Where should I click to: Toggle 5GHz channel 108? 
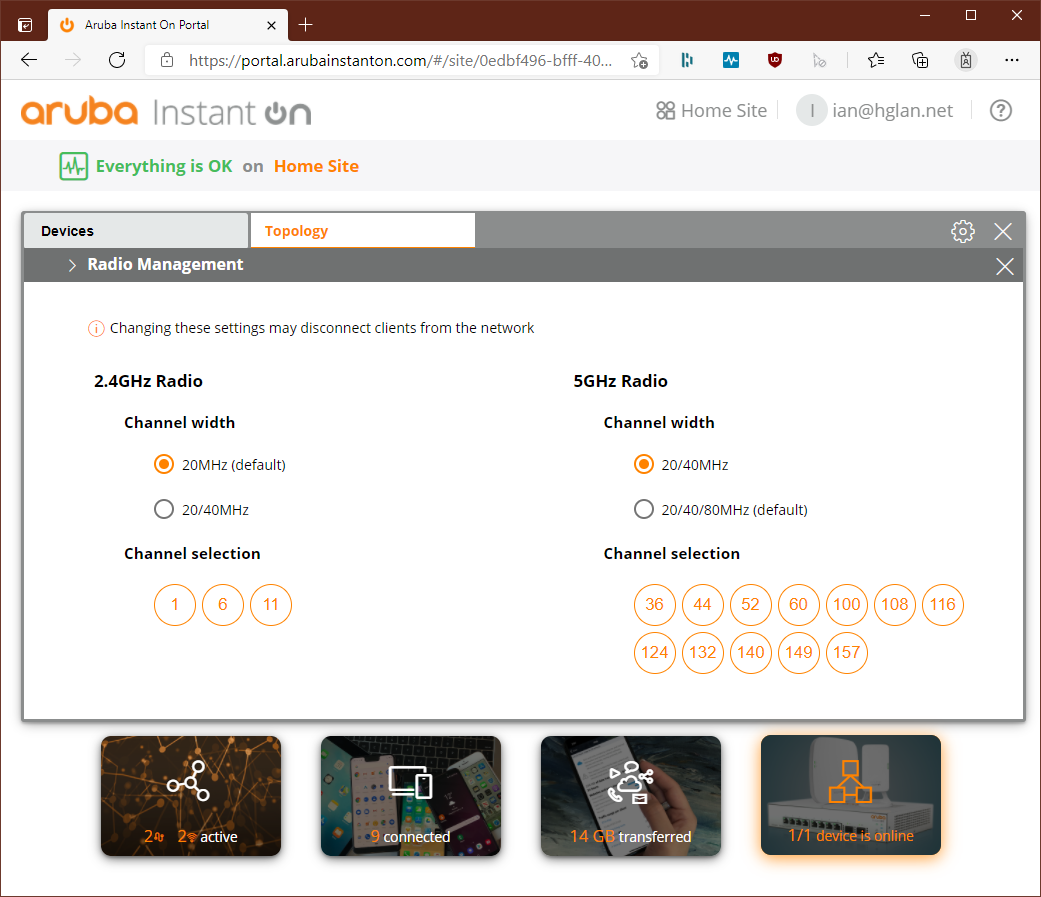coord(895,604)
